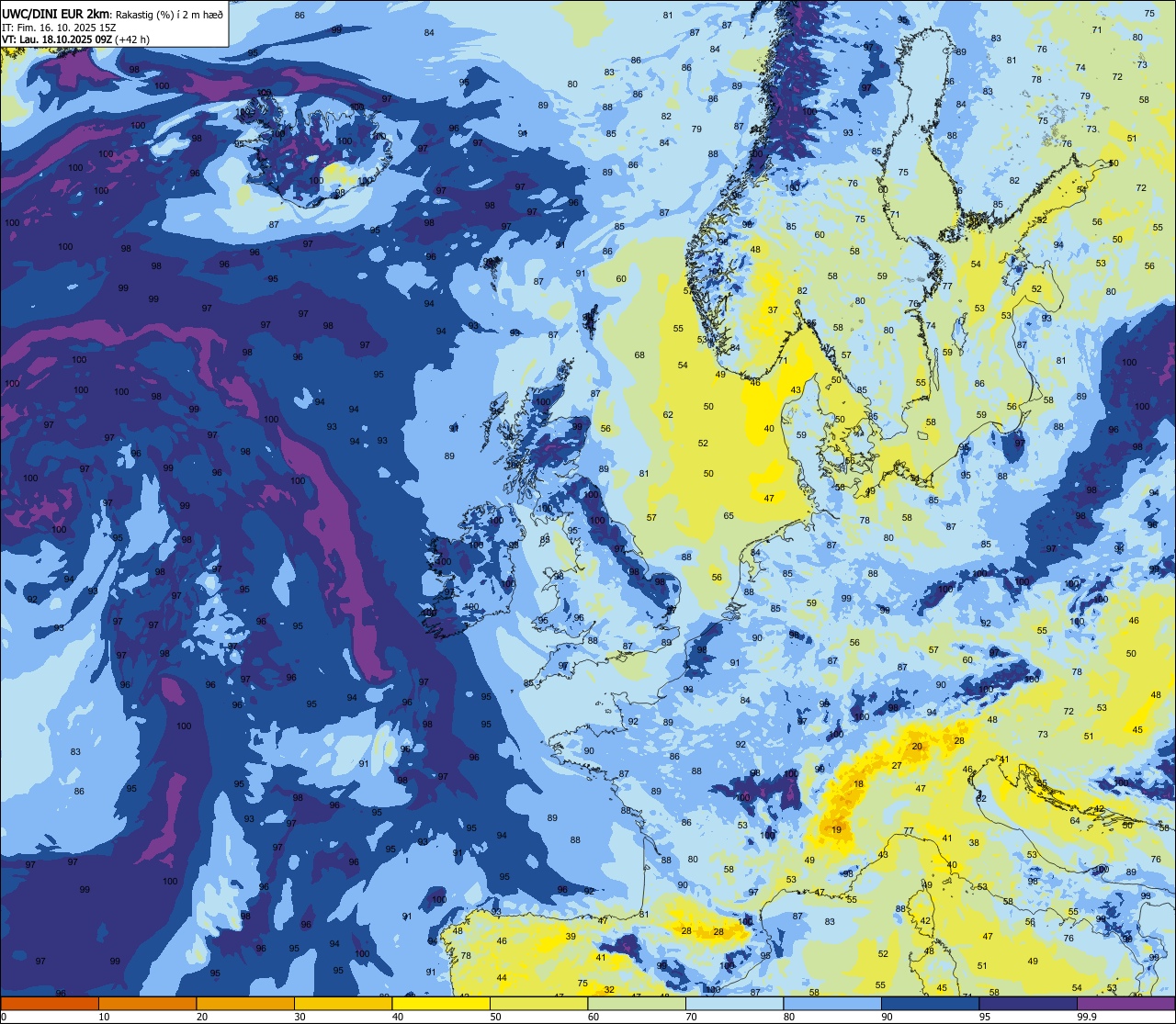This screenshot has width=1176, height=1024.
Task: Select legend color segment between 20 and 30
Action: (245, 1003)
